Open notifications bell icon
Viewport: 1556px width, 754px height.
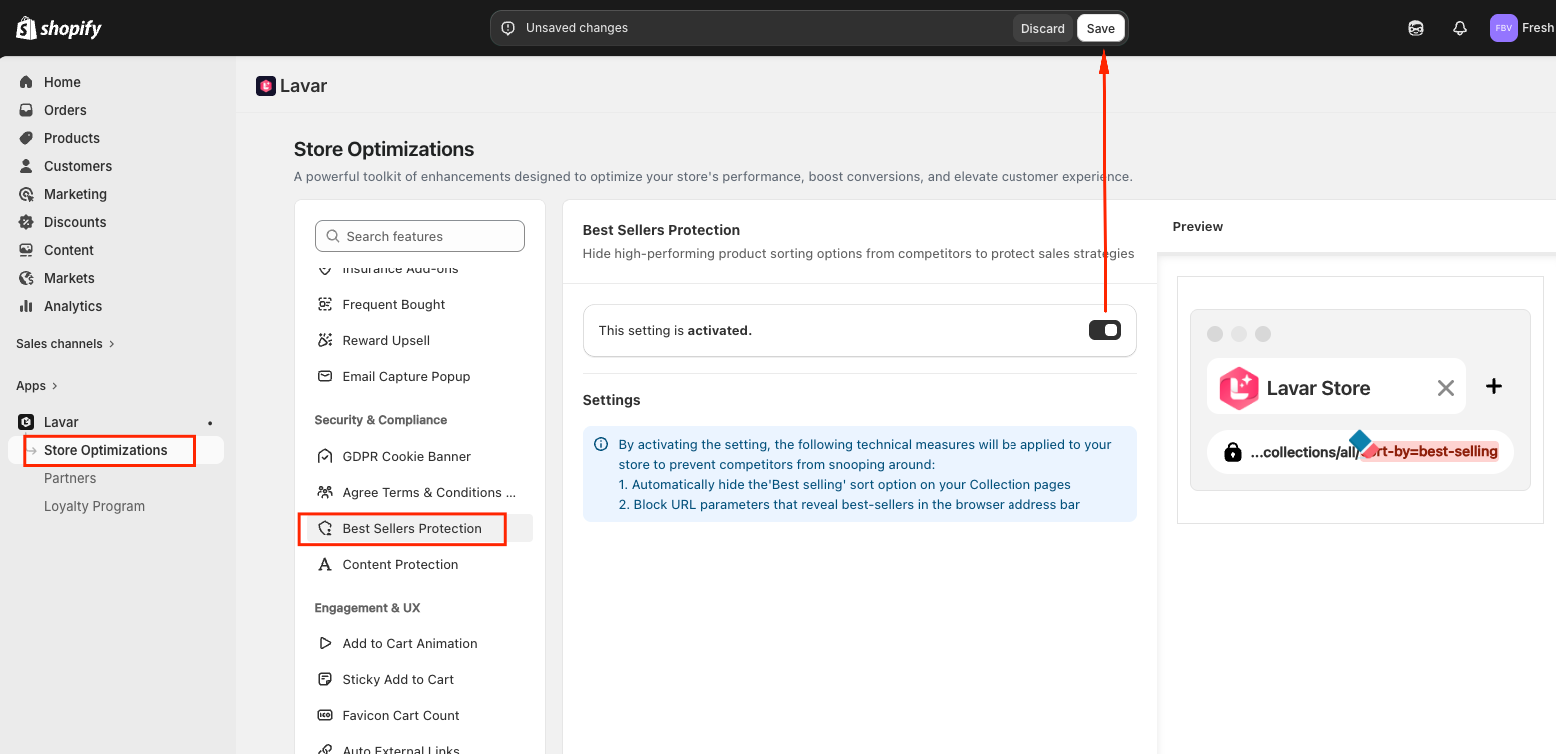pyautogui.click(x=1459, y=28)
